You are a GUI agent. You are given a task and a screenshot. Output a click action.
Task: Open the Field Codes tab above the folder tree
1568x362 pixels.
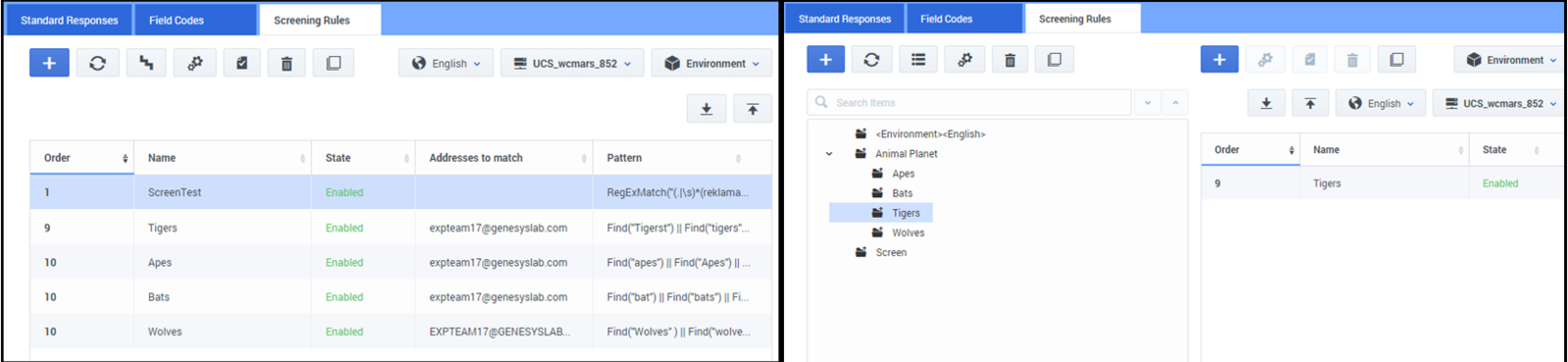pos(947,19)
